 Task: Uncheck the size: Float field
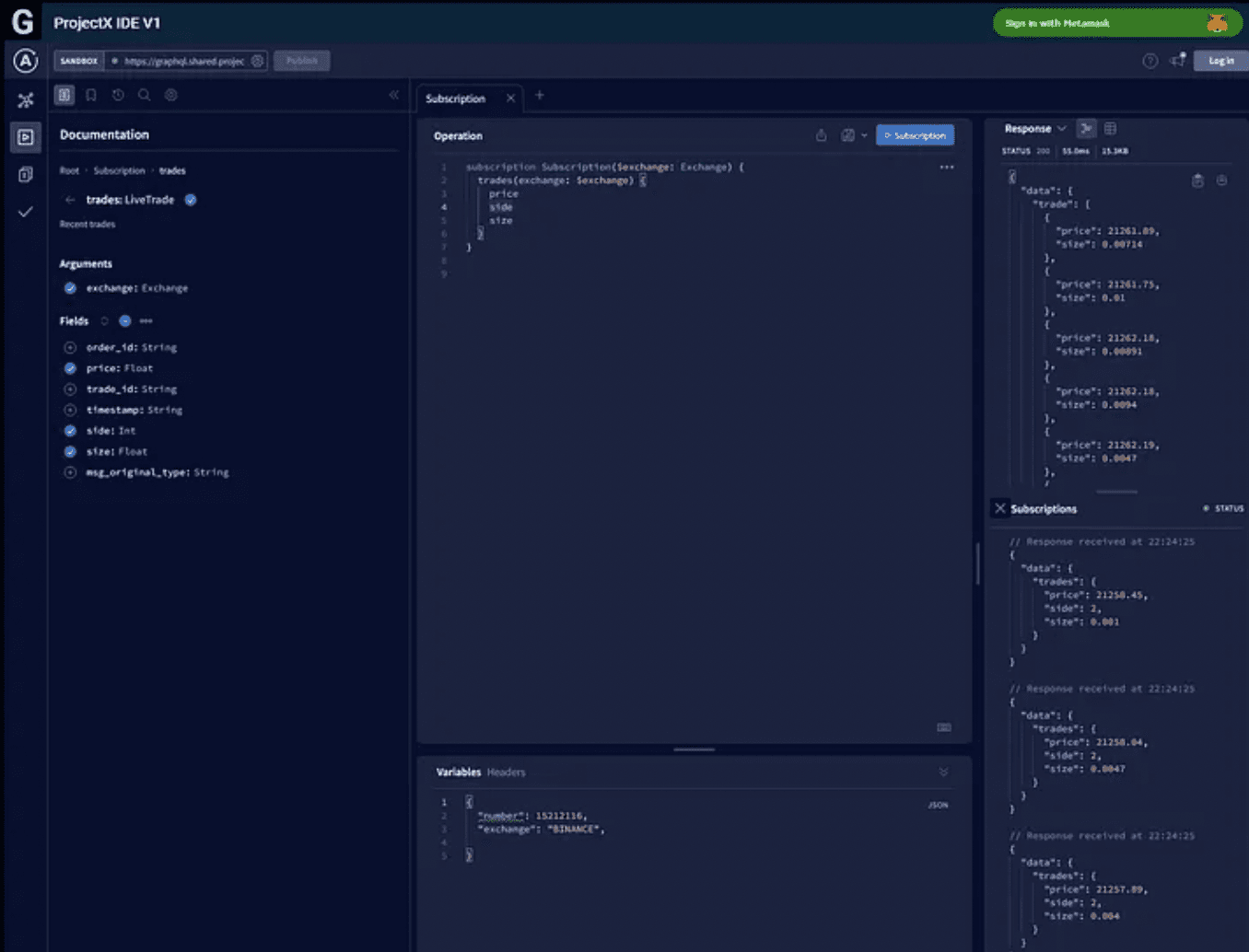tap(70, 452)
